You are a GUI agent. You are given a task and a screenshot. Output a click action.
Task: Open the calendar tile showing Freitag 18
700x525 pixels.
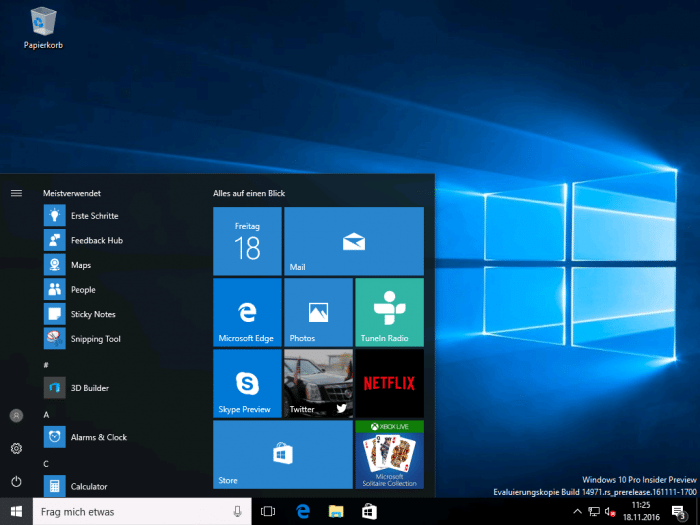(x=247, y=241)
